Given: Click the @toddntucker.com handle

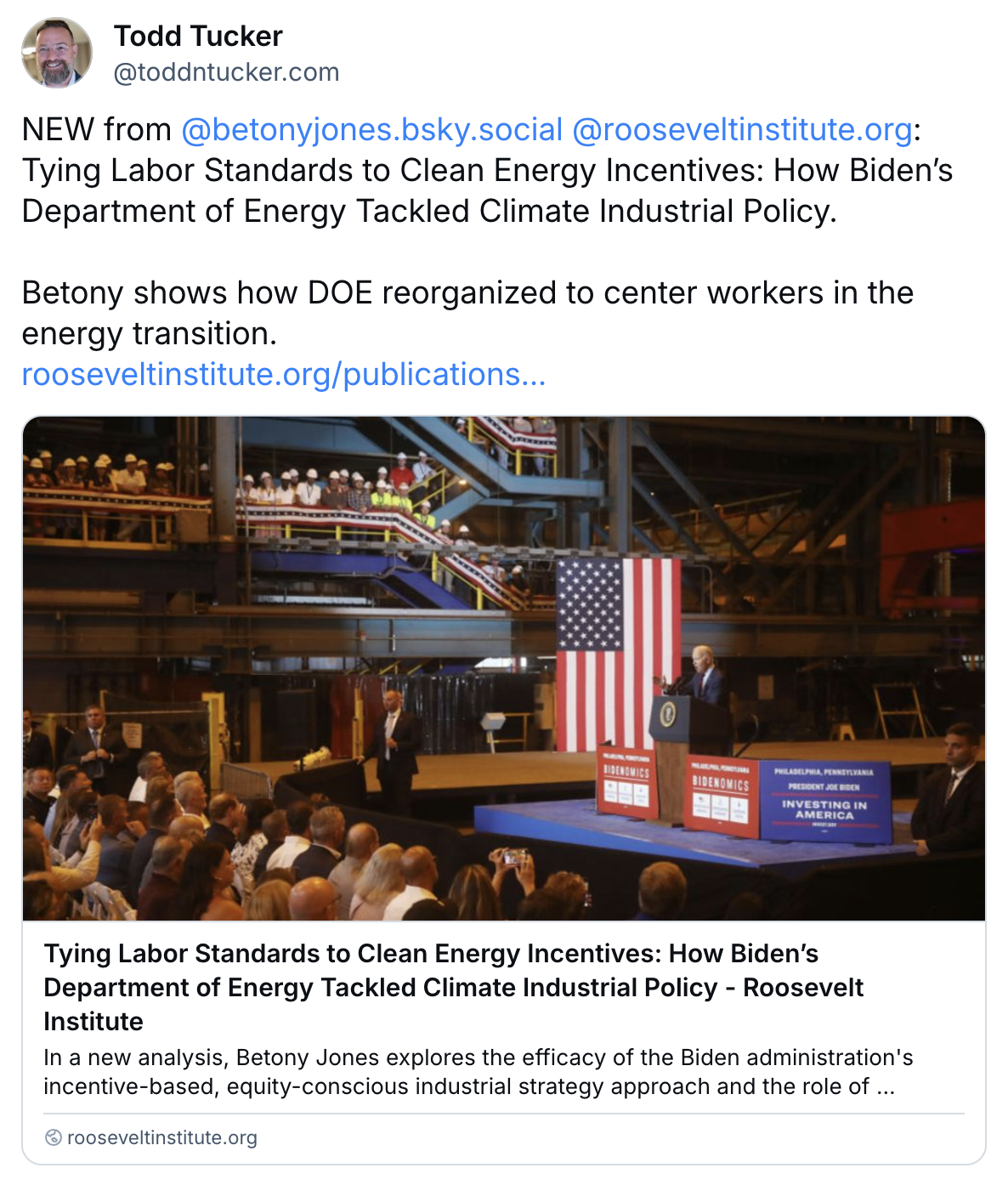Looking at the screenshot, I should (226, 72).
